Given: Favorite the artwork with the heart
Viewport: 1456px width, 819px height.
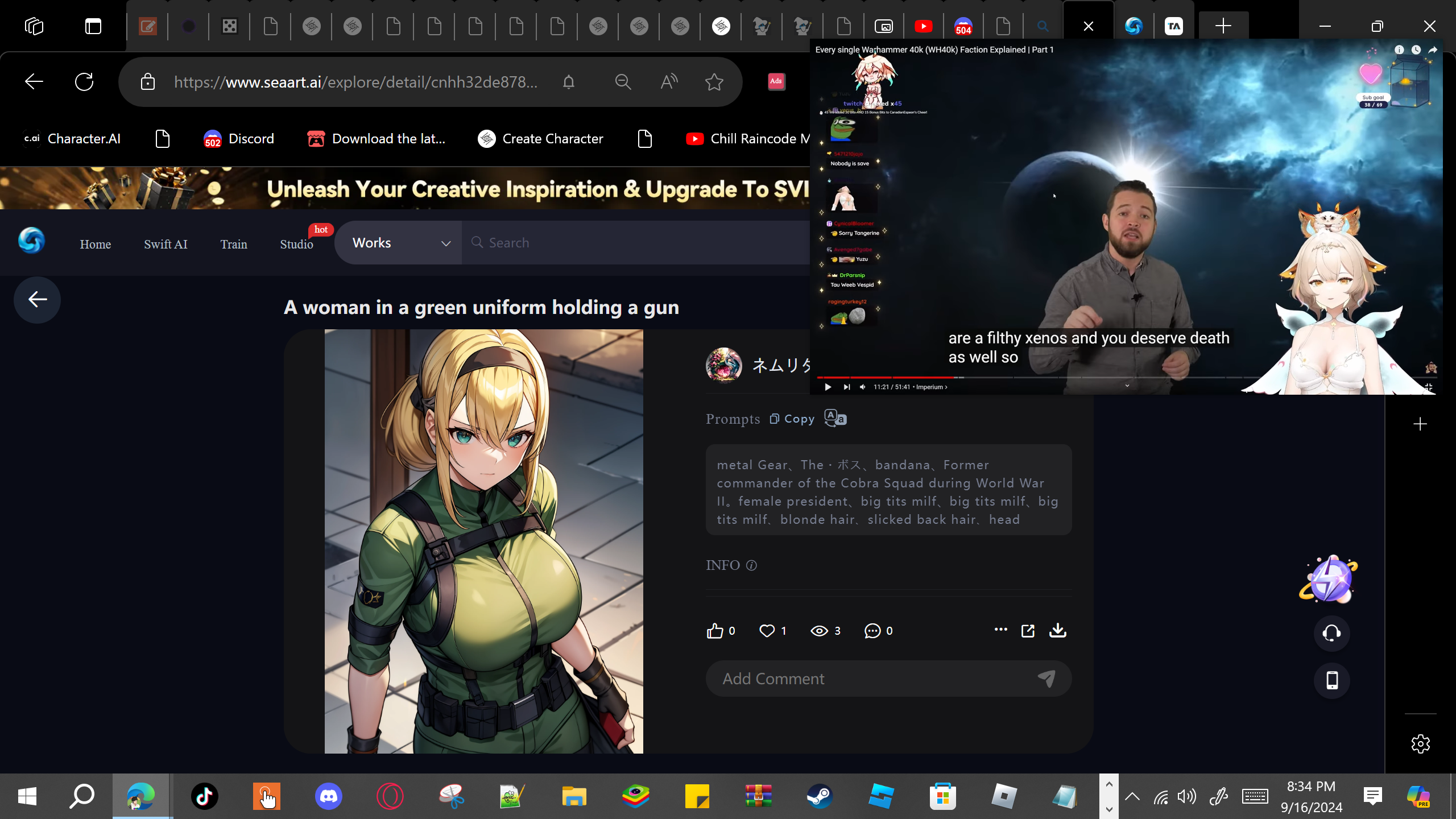Looking at the screenshot, I should coord(767,631).
